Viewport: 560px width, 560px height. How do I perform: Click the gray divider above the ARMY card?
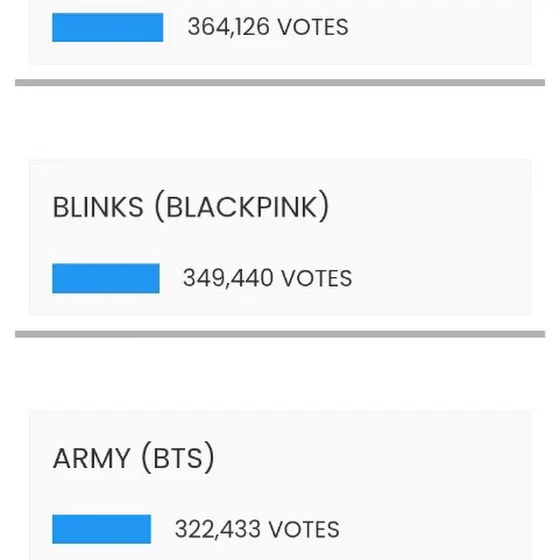point(280,334)
